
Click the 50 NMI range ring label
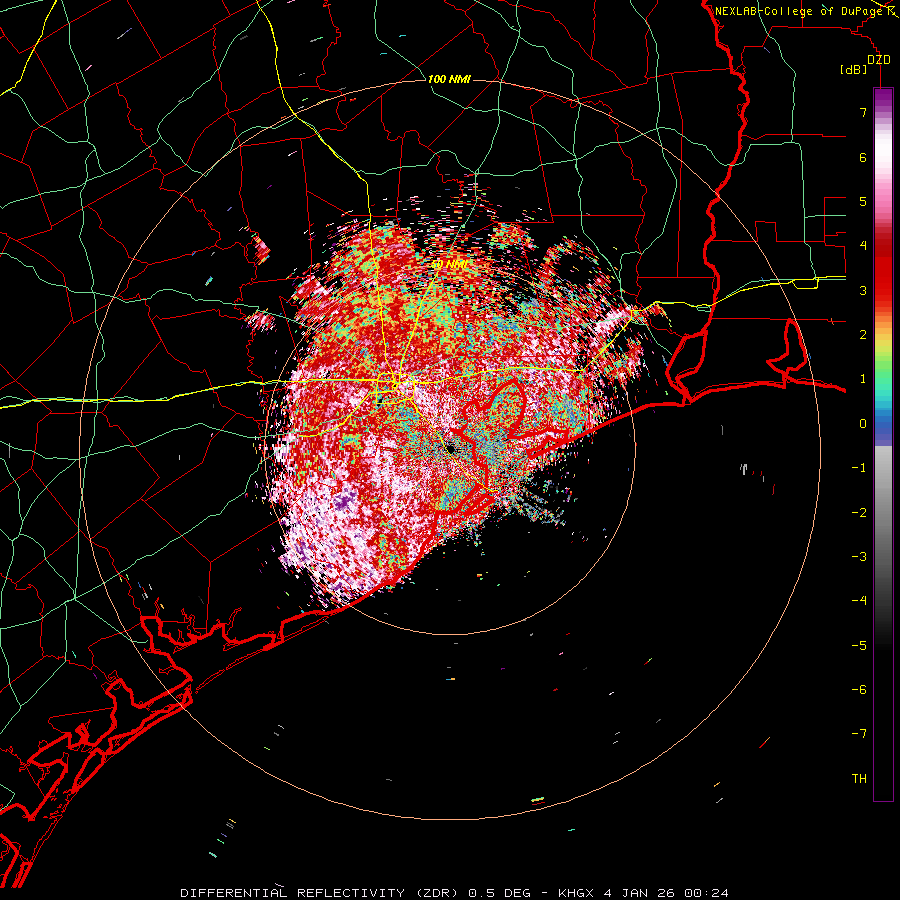(450, 265)
